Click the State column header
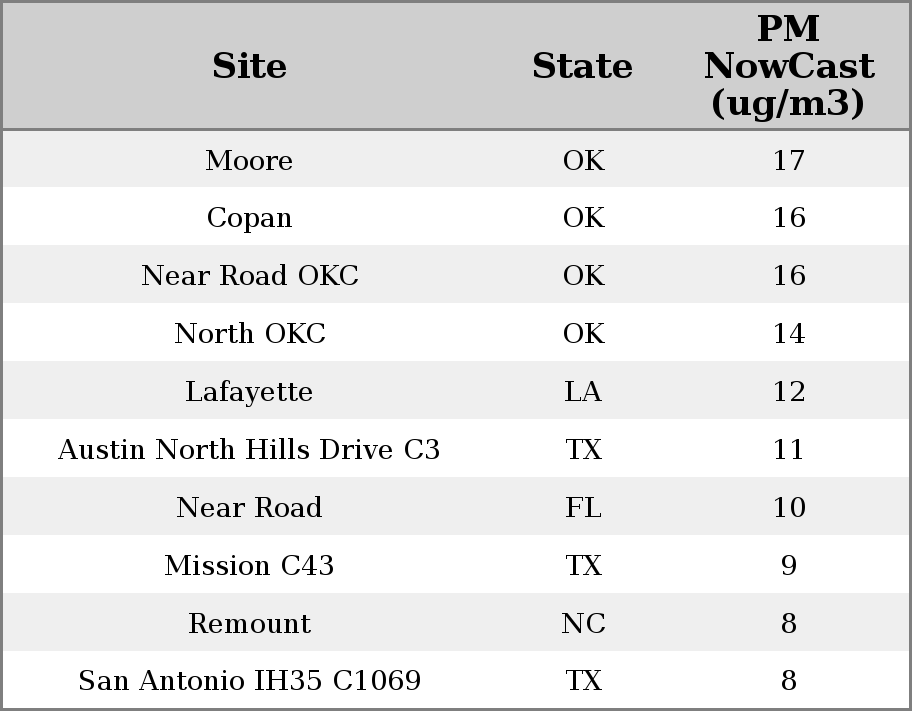This screenshot has width=912, height=711. (582, 66)
